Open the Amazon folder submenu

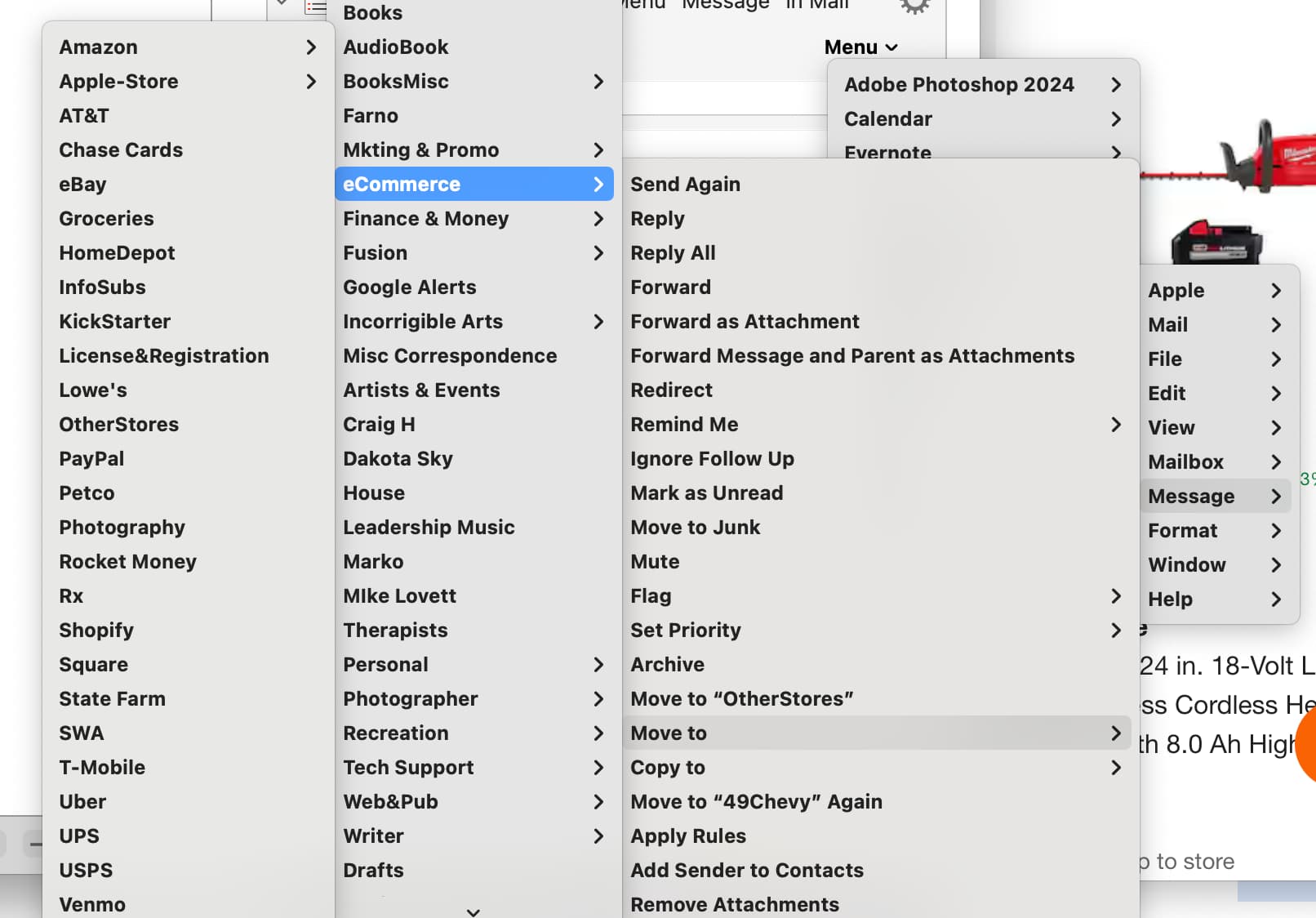(x=188, y=47)
